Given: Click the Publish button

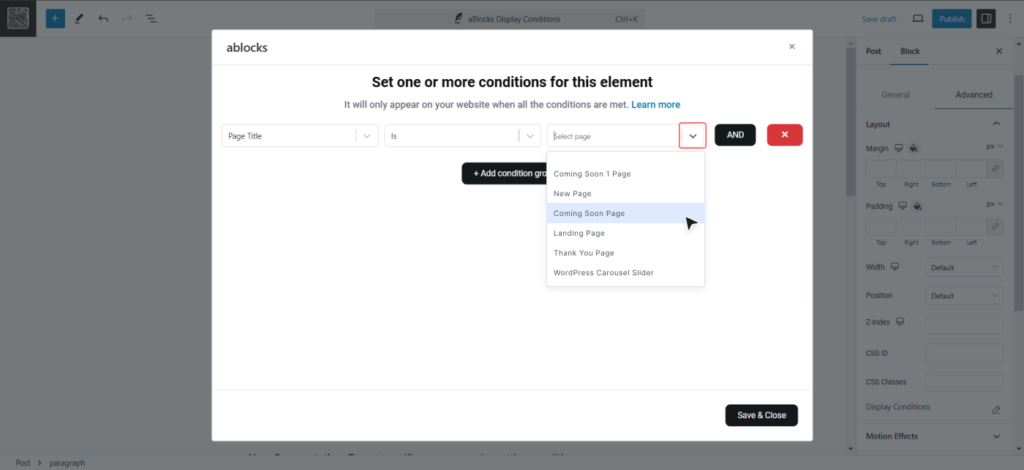Looking at the screenshot, I should point(952,19).
